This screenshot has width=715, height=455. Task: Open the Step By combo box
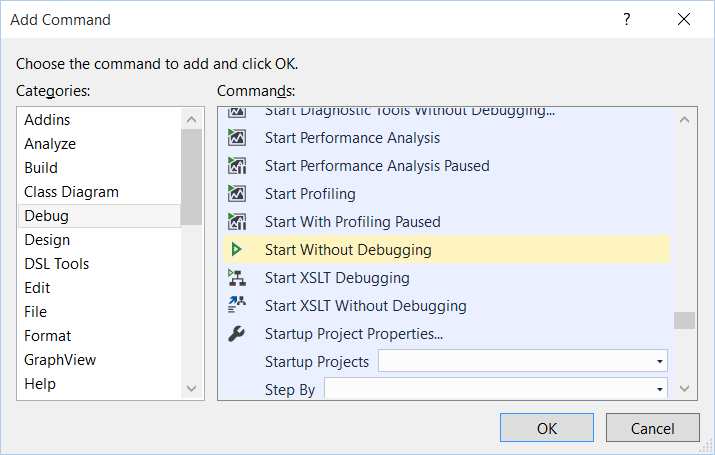click(496, 388)
